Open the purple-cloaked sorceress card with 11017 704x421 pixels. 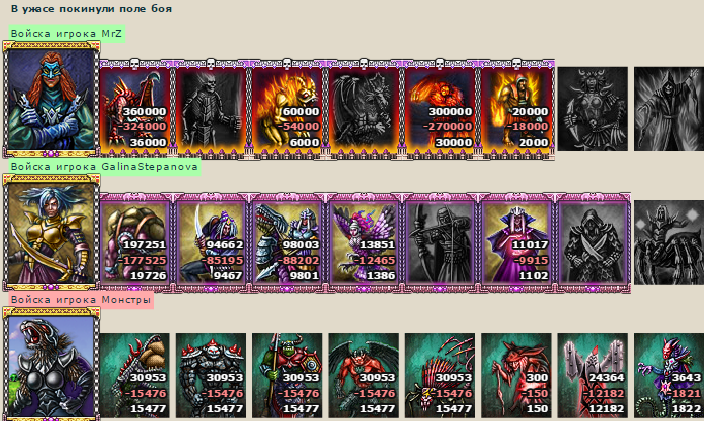tap(516, 242)
